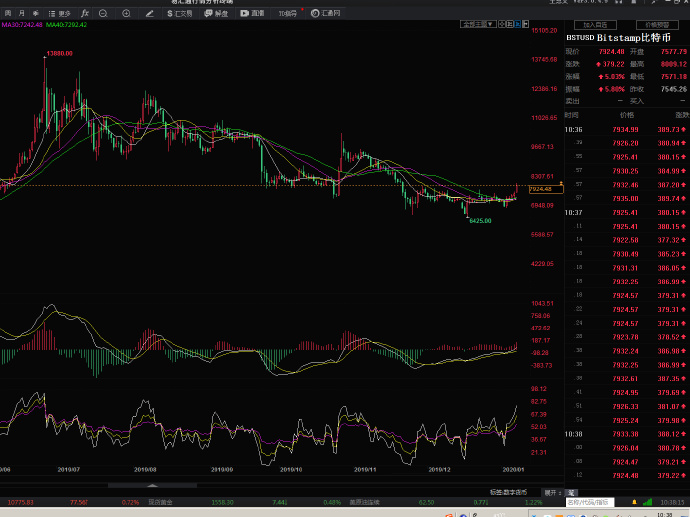Click the rightmost chart panel icon
This screenshot has height=517, width=690.
pyautogui.click(x=525, y=24)
